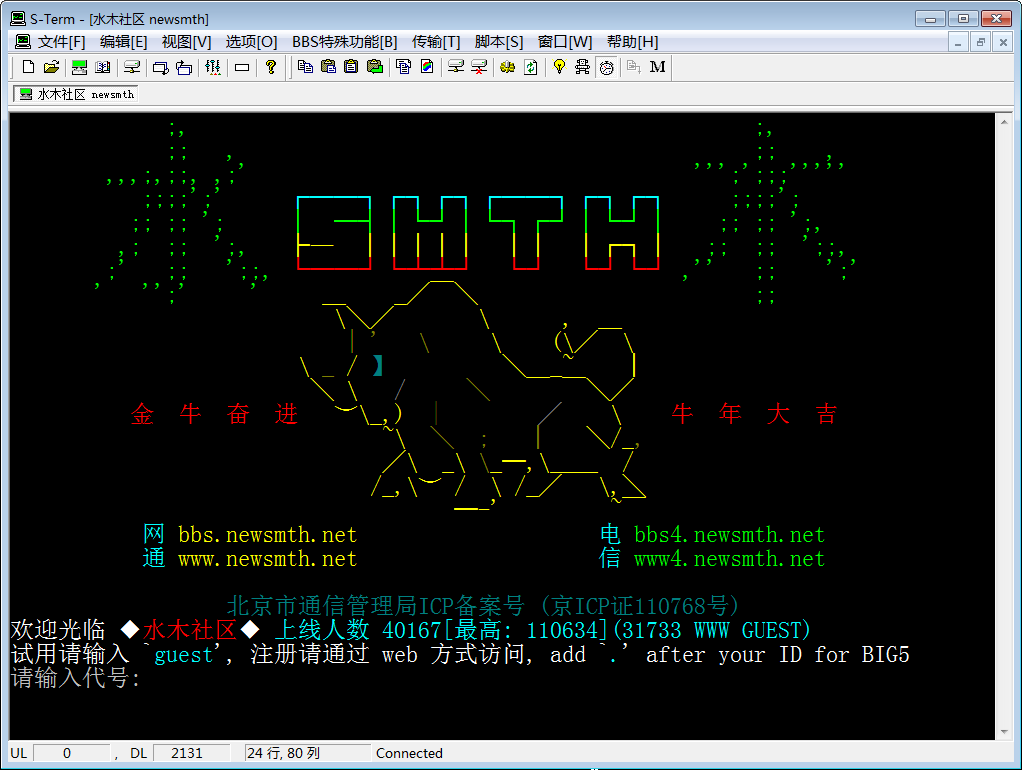The width and height of the screenshot is (1022, 770).
Task: Click the 24 行, 80 列 status field
Action: pyautogui.click(x=307, y=753)
